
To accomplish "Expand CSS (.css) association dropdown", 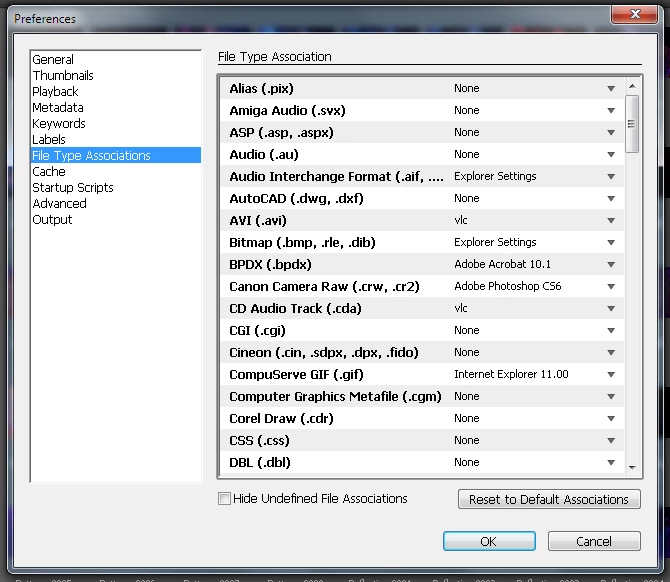I will 611,441.
